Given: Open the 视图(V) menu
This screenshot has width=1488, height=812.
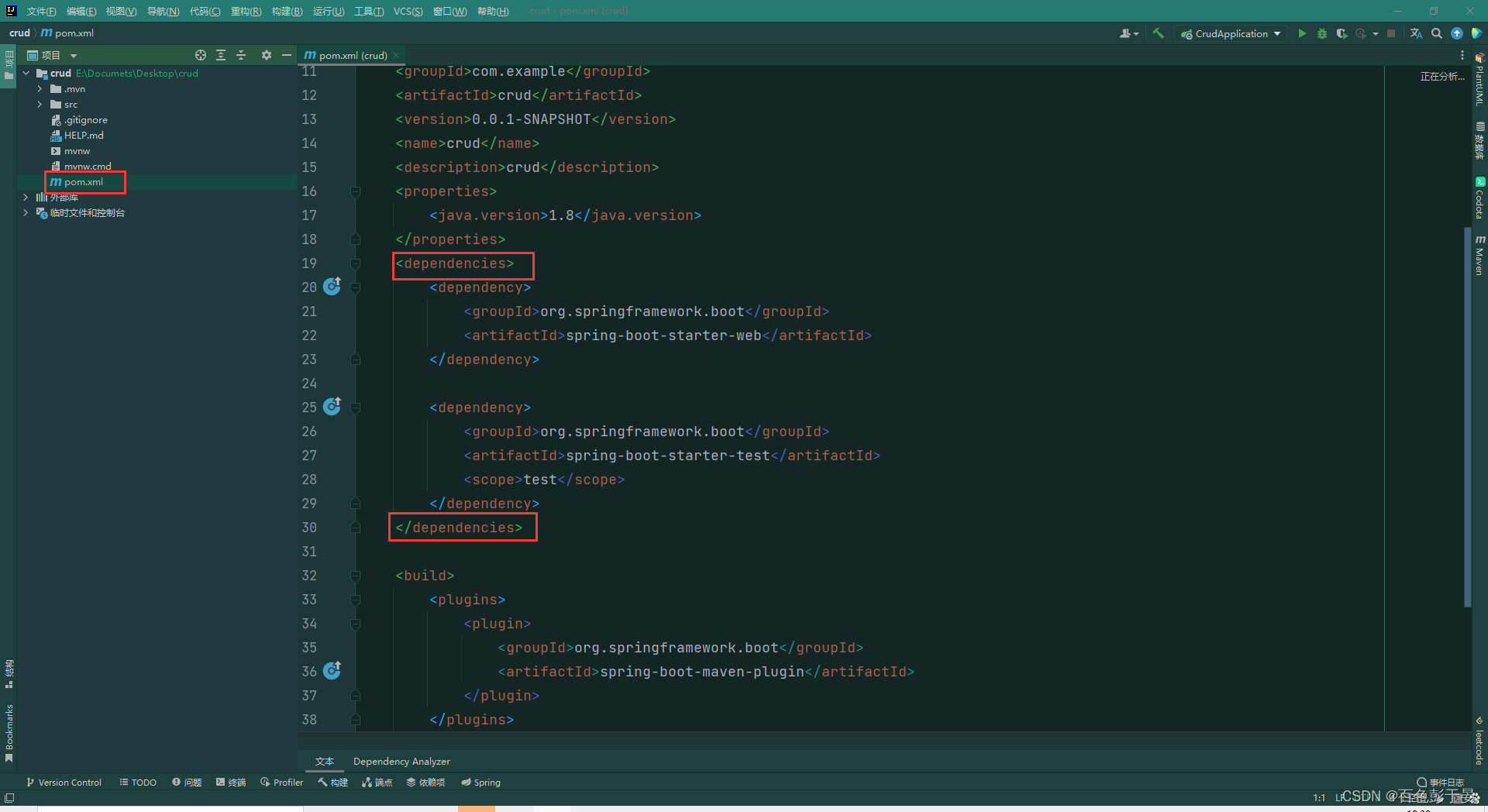Looking at the screenshot, I should point(121,11).
